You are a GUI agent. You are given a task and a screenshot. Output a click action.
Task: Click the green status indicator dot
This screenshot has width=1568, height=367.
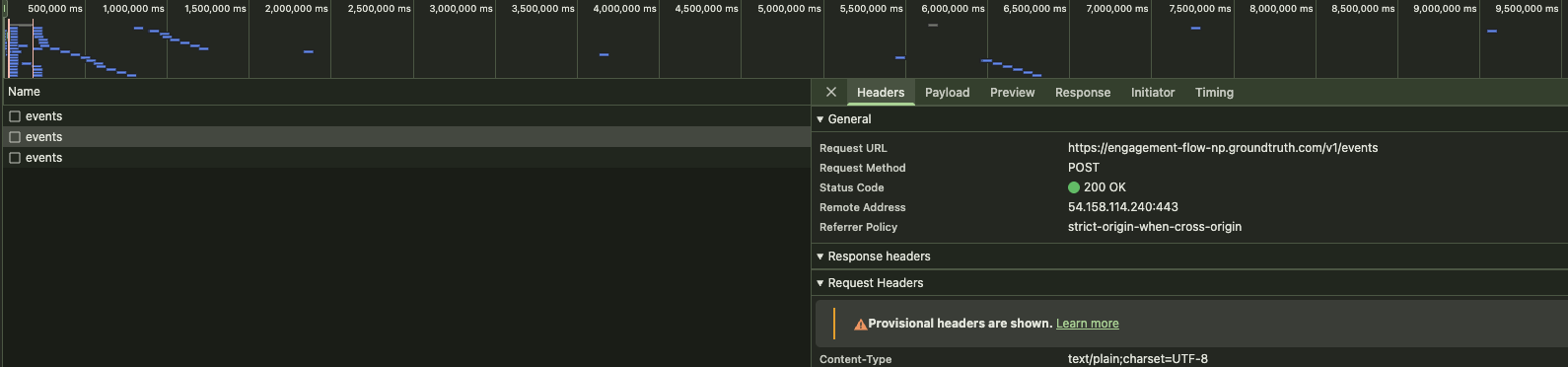click(1074, 187)
